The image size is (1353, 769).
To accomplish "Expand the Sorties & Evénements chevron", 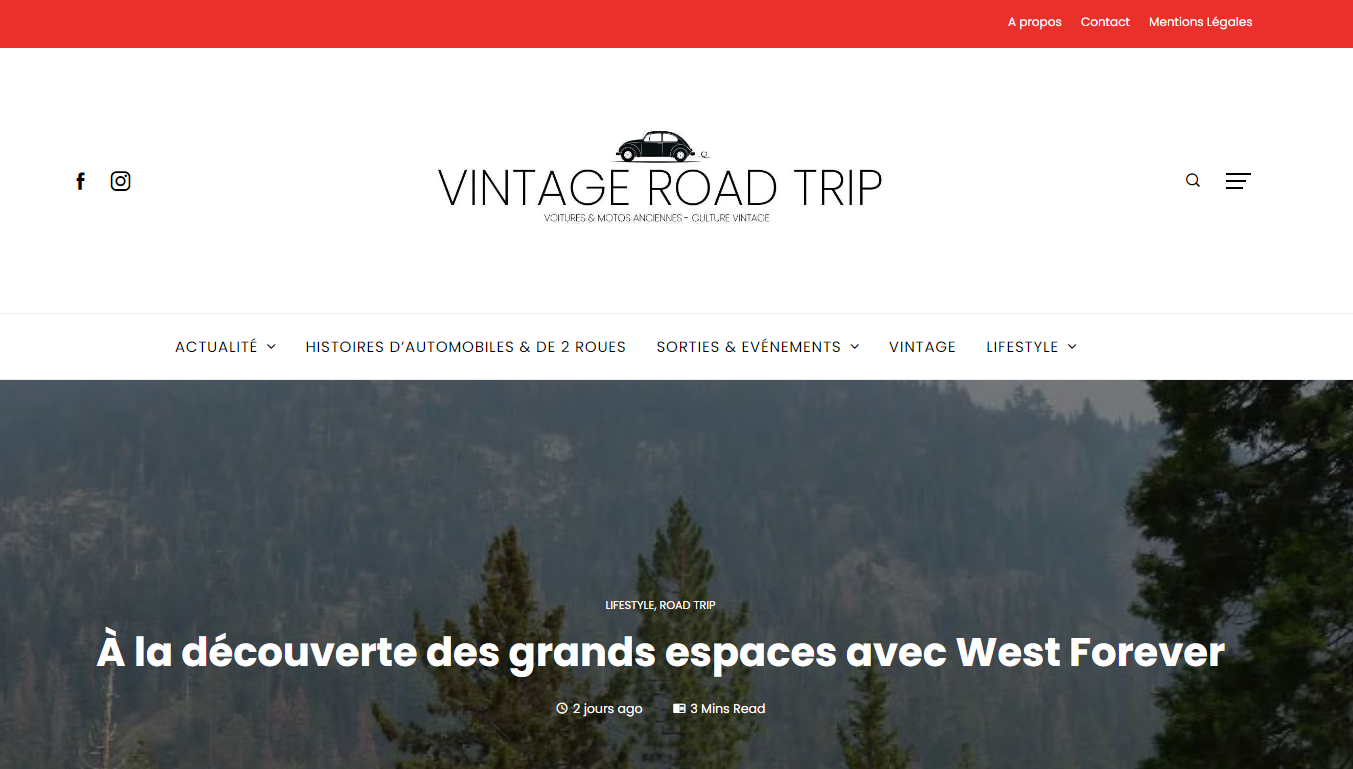I will pyautogui.click(x=855, y=347).
